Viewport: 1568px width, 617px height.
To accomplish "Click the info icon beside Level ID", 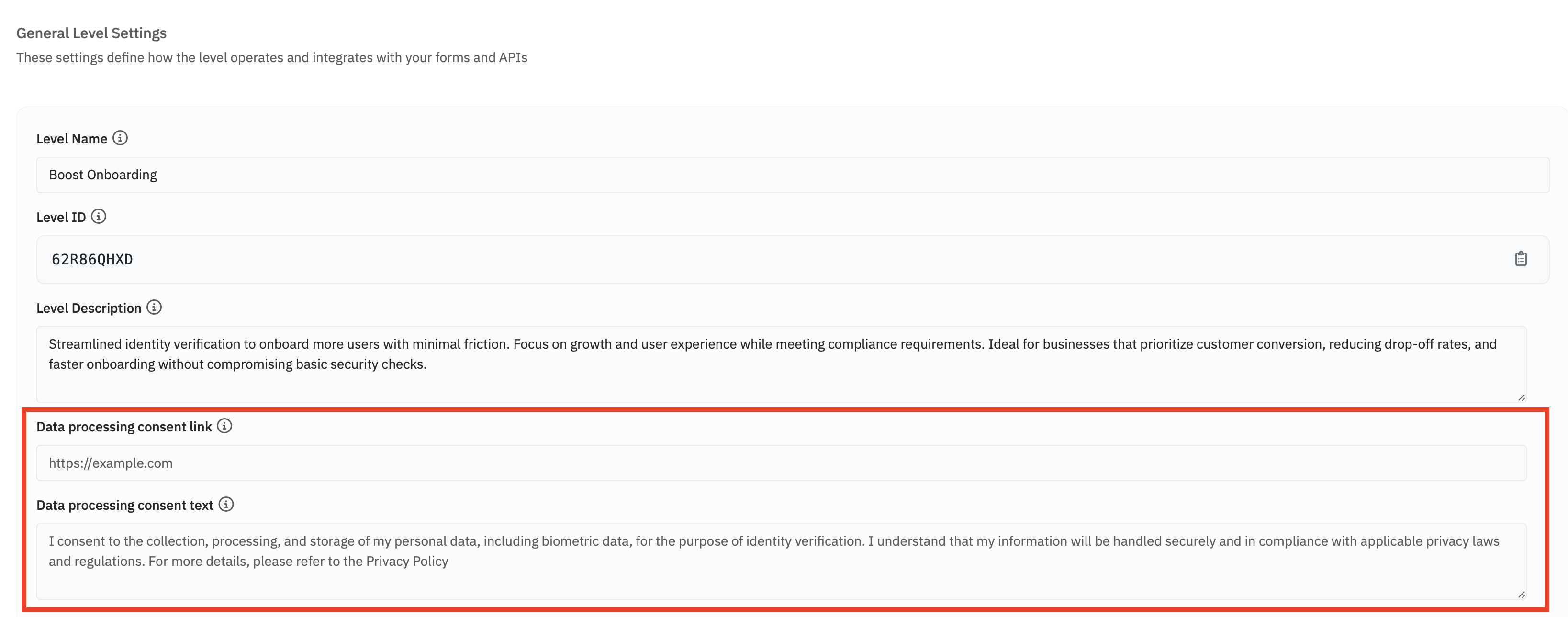I will click(x=99, y=217).
